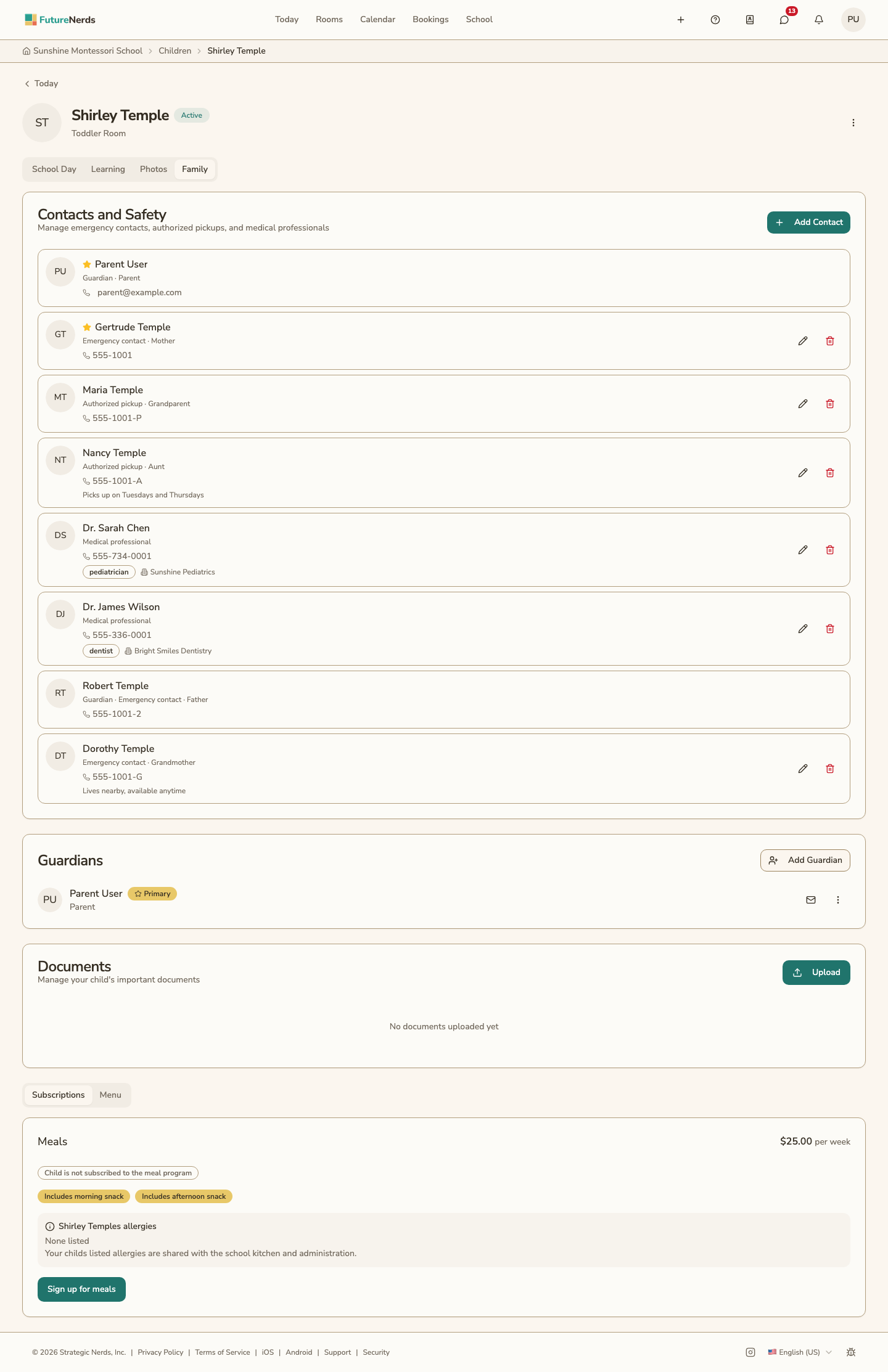Open Shirley Temple's three-dot options menu
Viewport: 888px width, 1372px height.
(853, 123)
